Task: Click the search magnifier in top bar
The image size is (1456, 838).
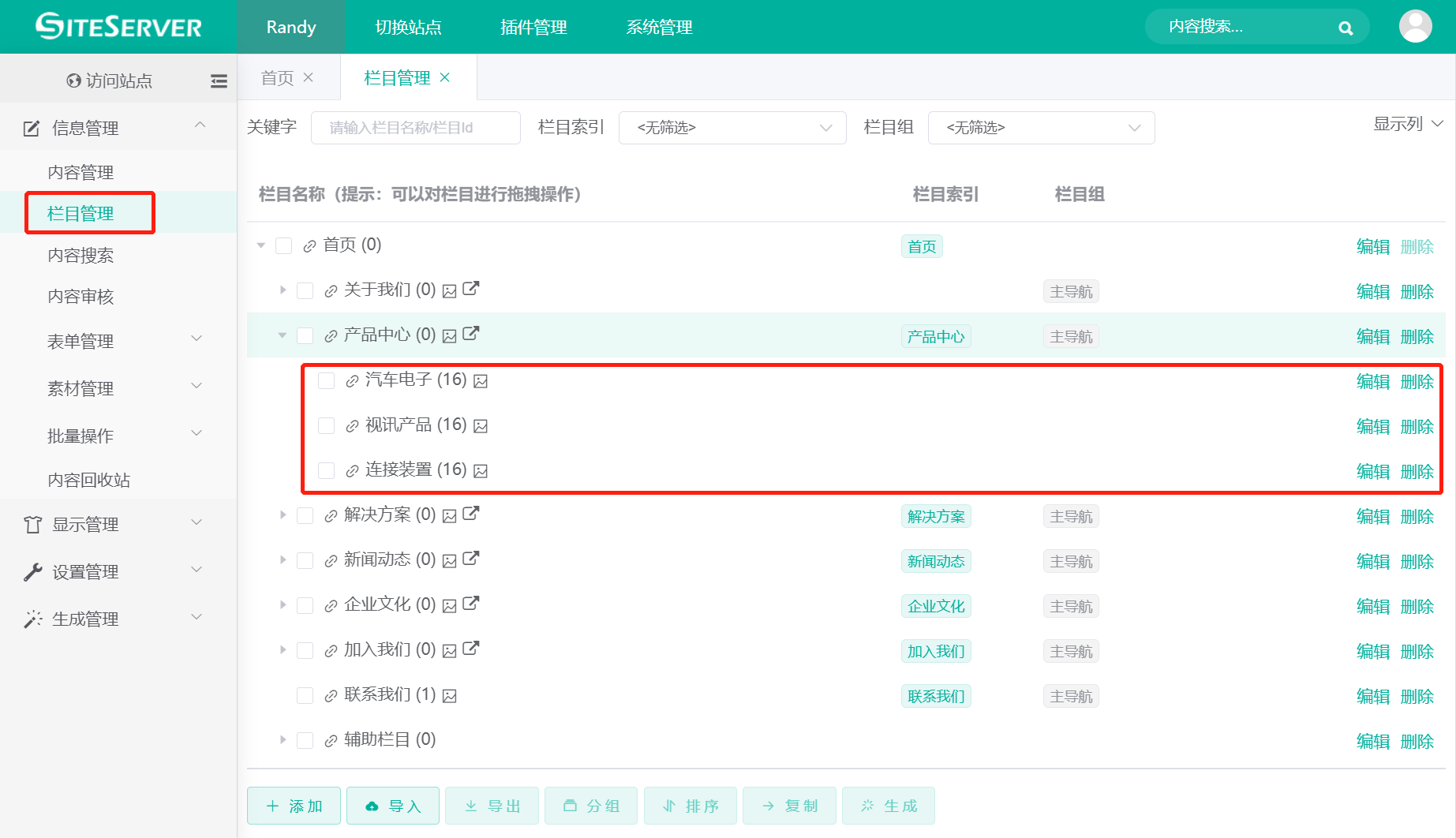Action: click(x=1345, y=27)
